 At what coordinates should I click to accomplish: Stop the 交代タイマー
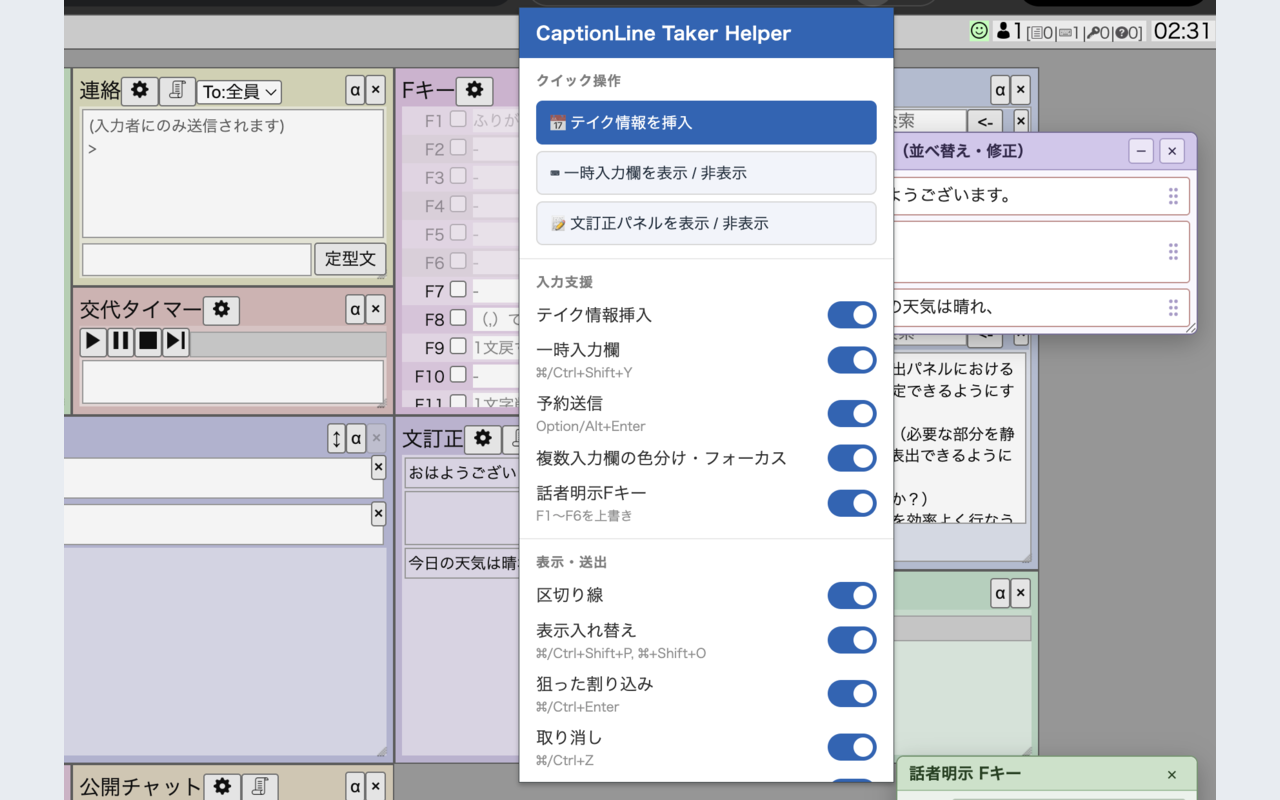[x=148, y=342]
